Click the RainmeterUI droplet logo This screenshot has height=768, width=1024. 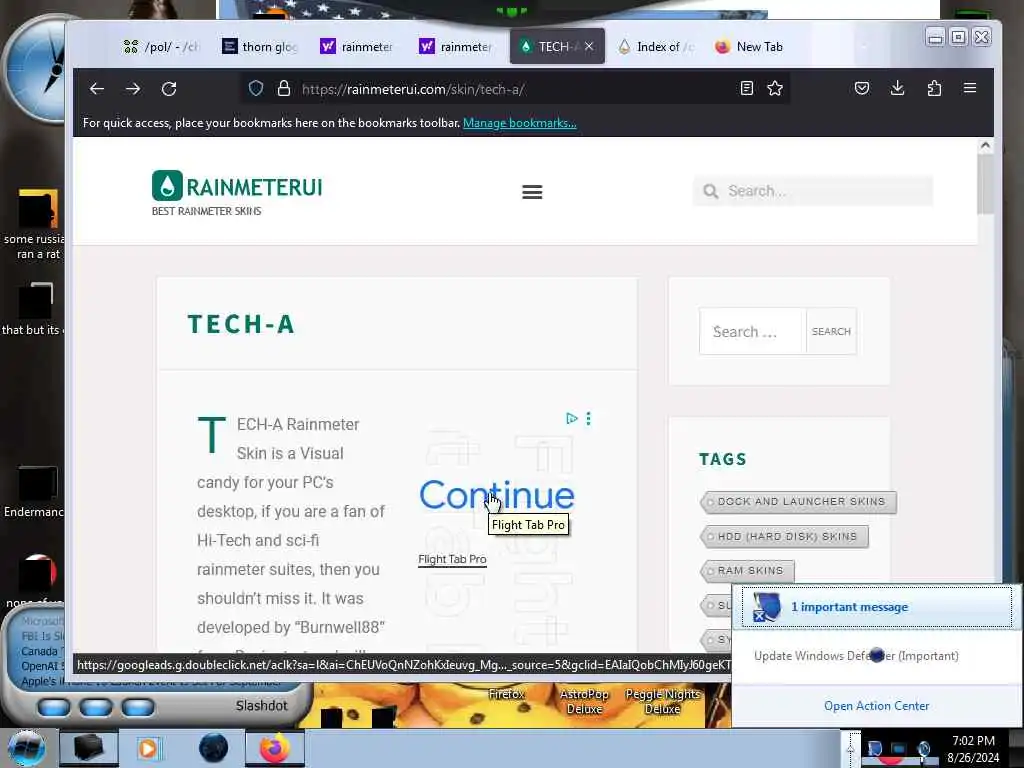(167, 185)
